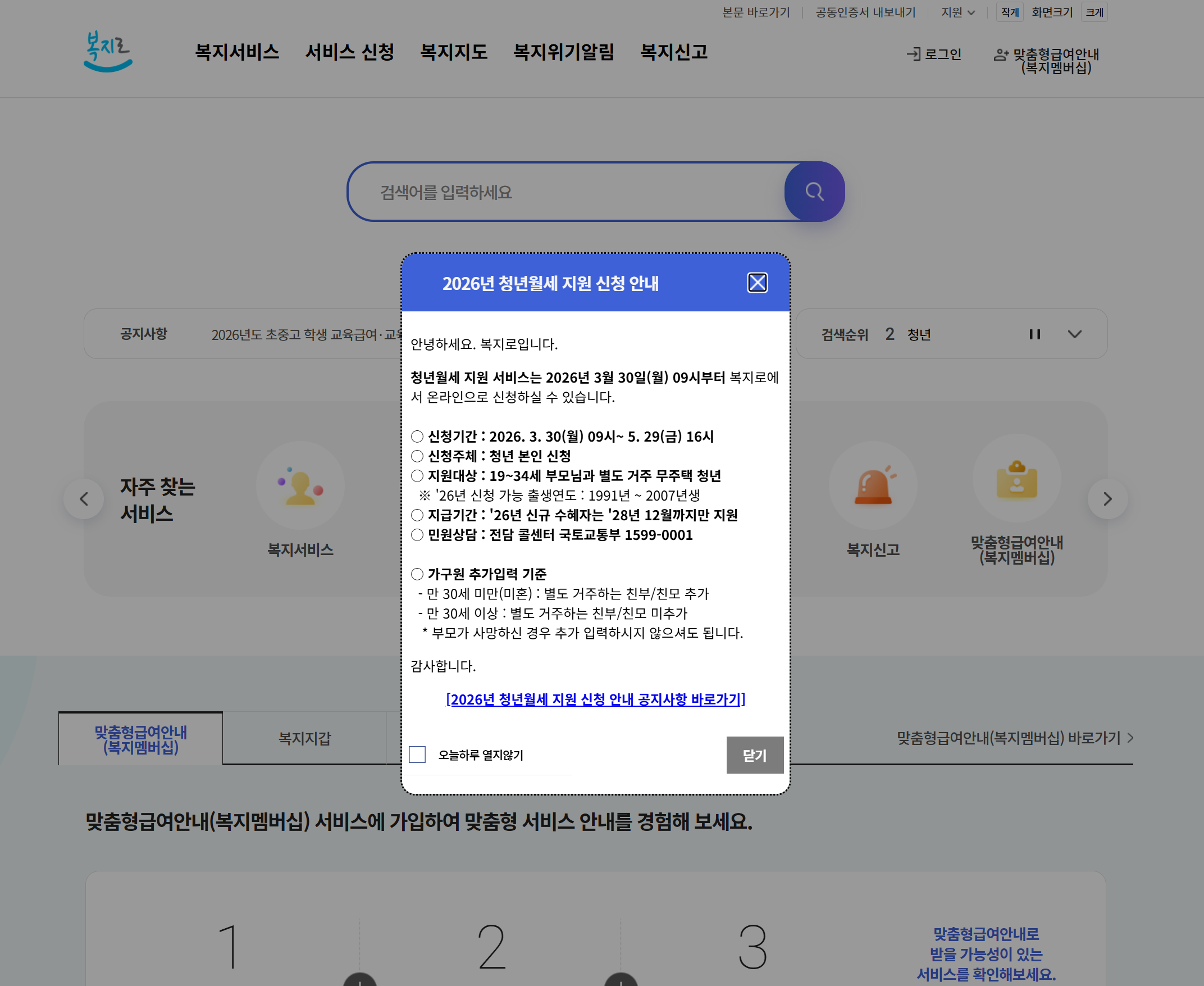Image resolution: width=1204 pixels, height=986 pixels.
Task: Check 오늘하루 열지않기 in the popup
Action: 417,755
